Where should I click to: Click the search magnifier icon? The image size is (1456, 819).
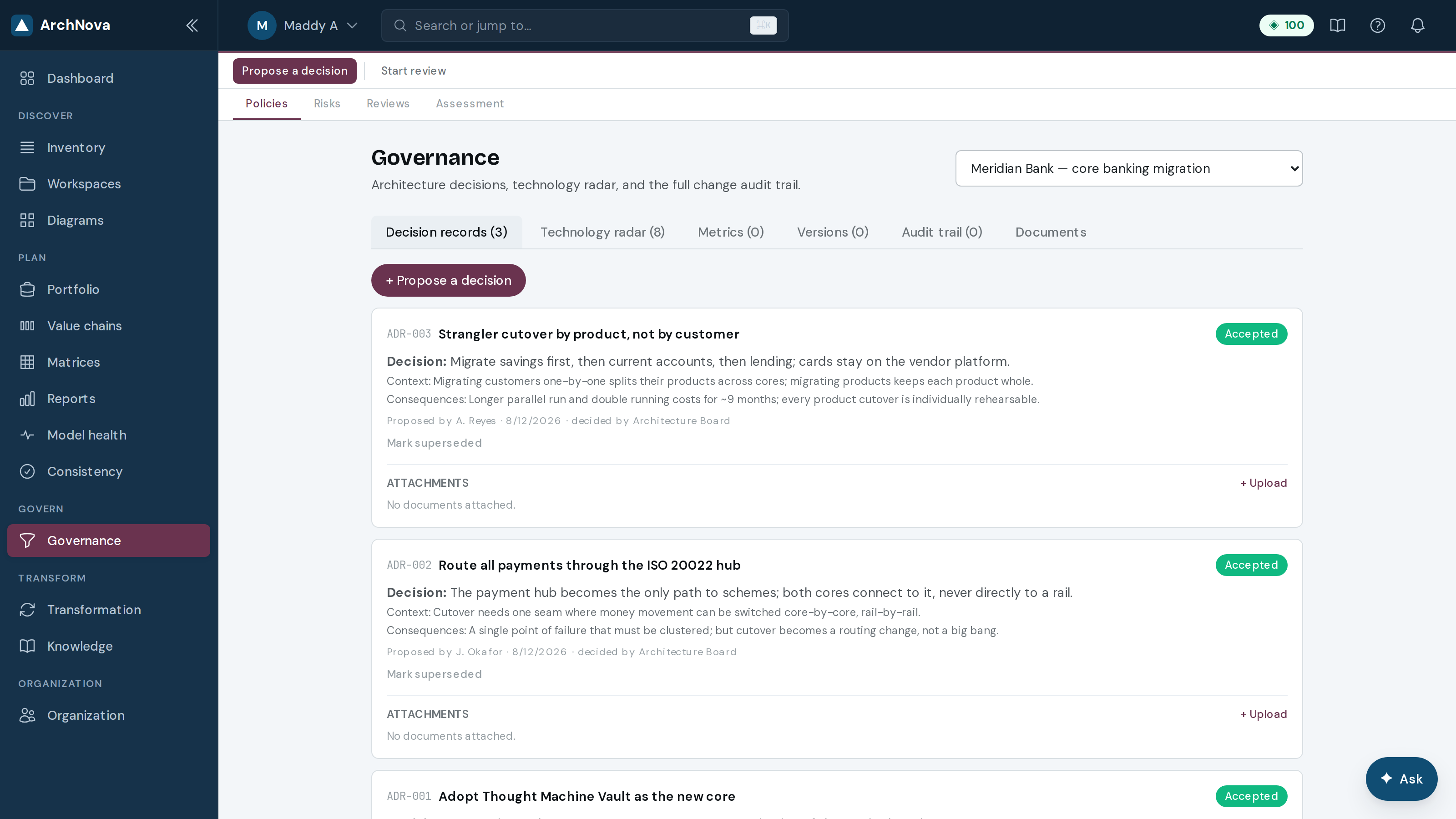click(400, 25)
